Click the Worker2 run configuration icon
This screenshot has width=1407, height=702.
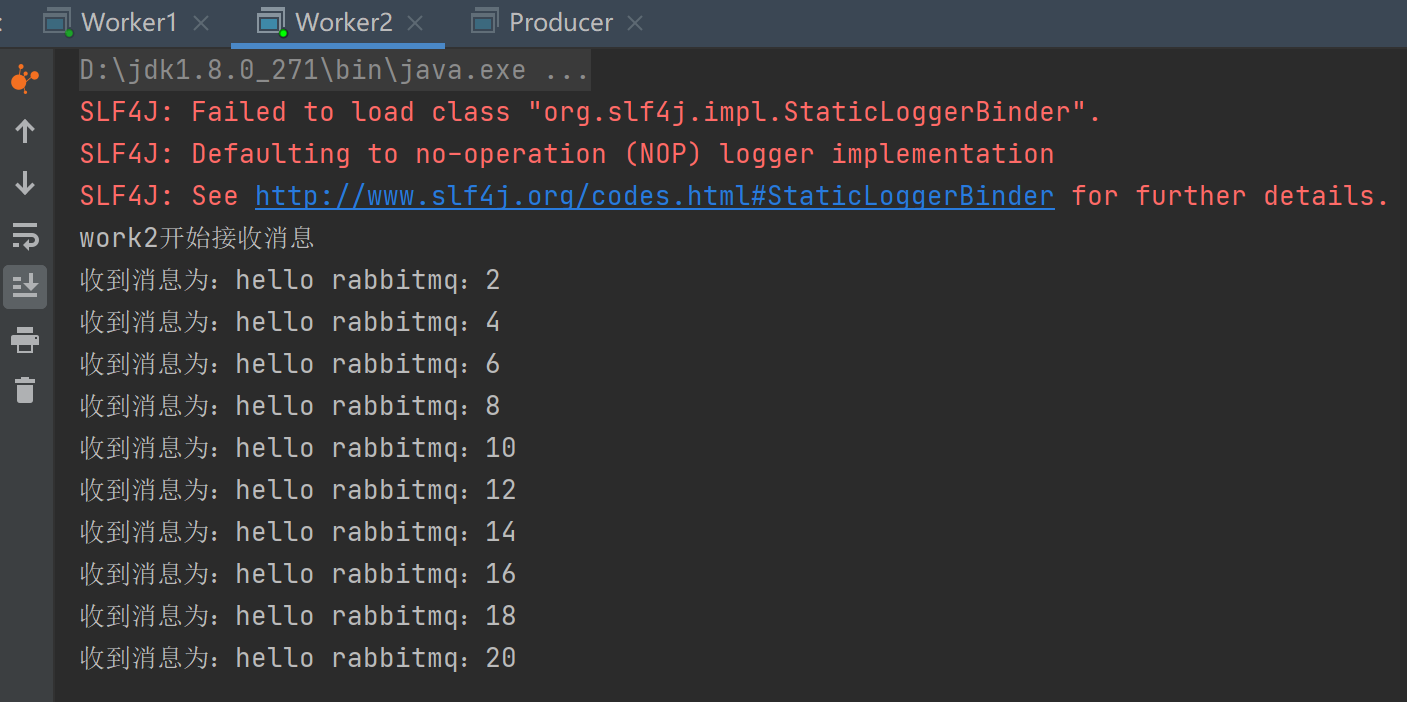click(x=271, y=22)
